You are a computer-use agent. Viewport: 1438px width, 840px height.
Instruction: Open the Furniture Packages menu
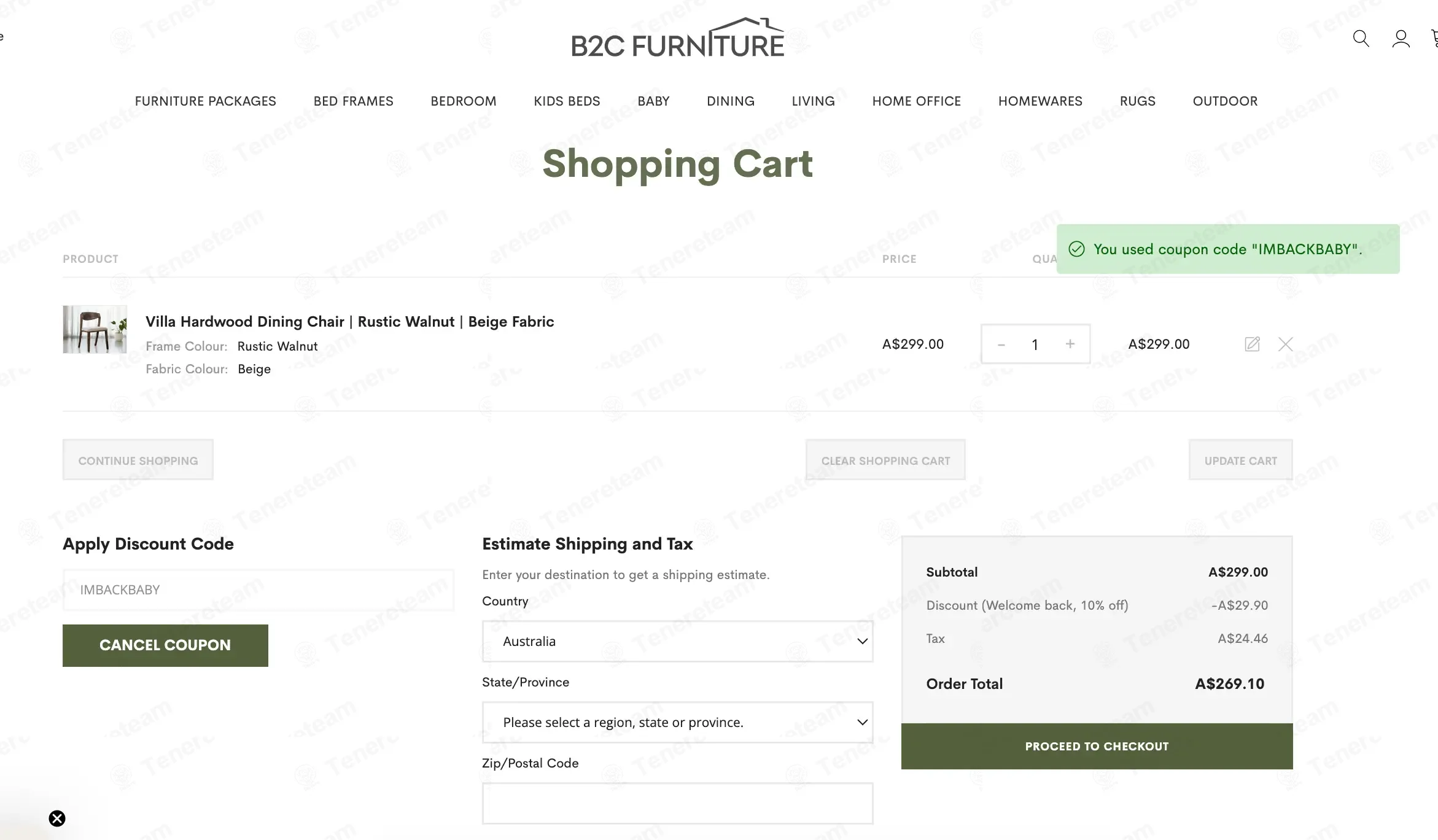click(206, 101)
